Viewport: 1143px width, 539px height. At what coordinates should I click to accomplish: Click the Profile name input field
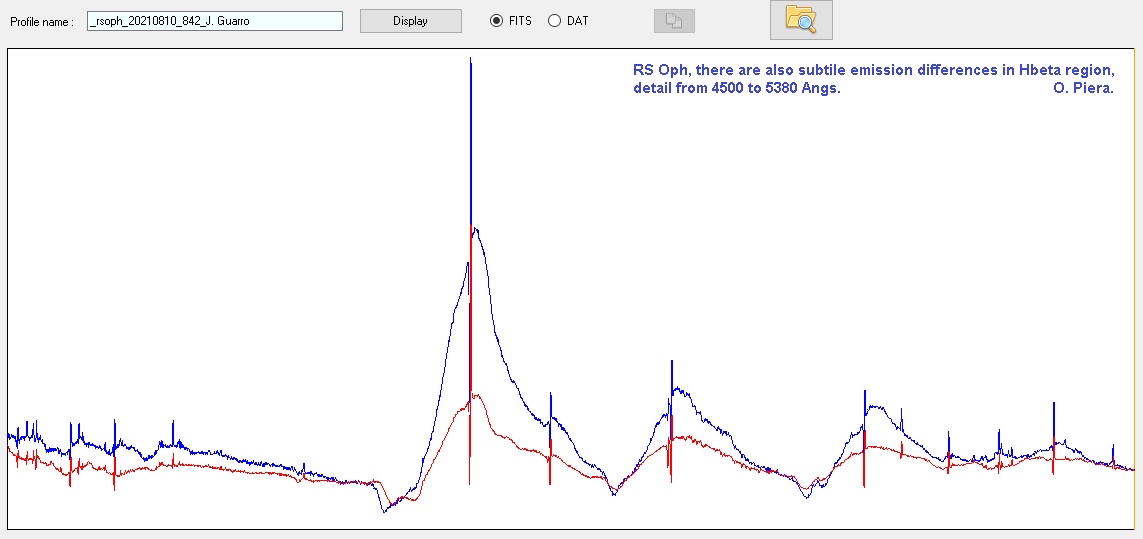215,21
